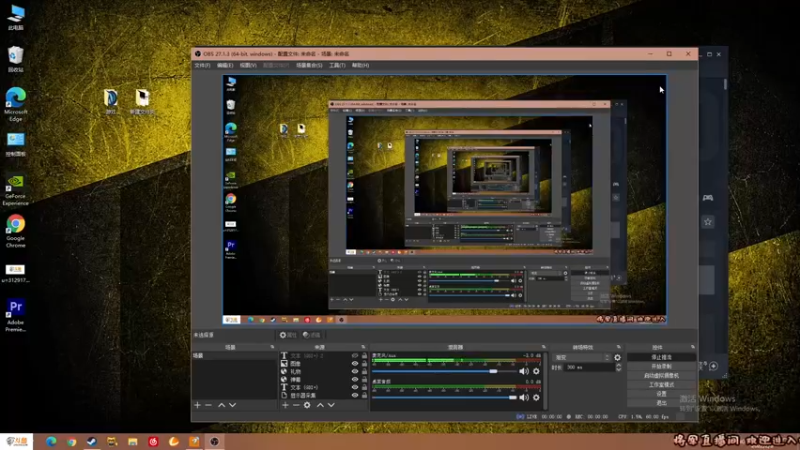Open source properties gear in Sources toolbar
The width and height of the screenshot is (800, 450).
point(307,405)
